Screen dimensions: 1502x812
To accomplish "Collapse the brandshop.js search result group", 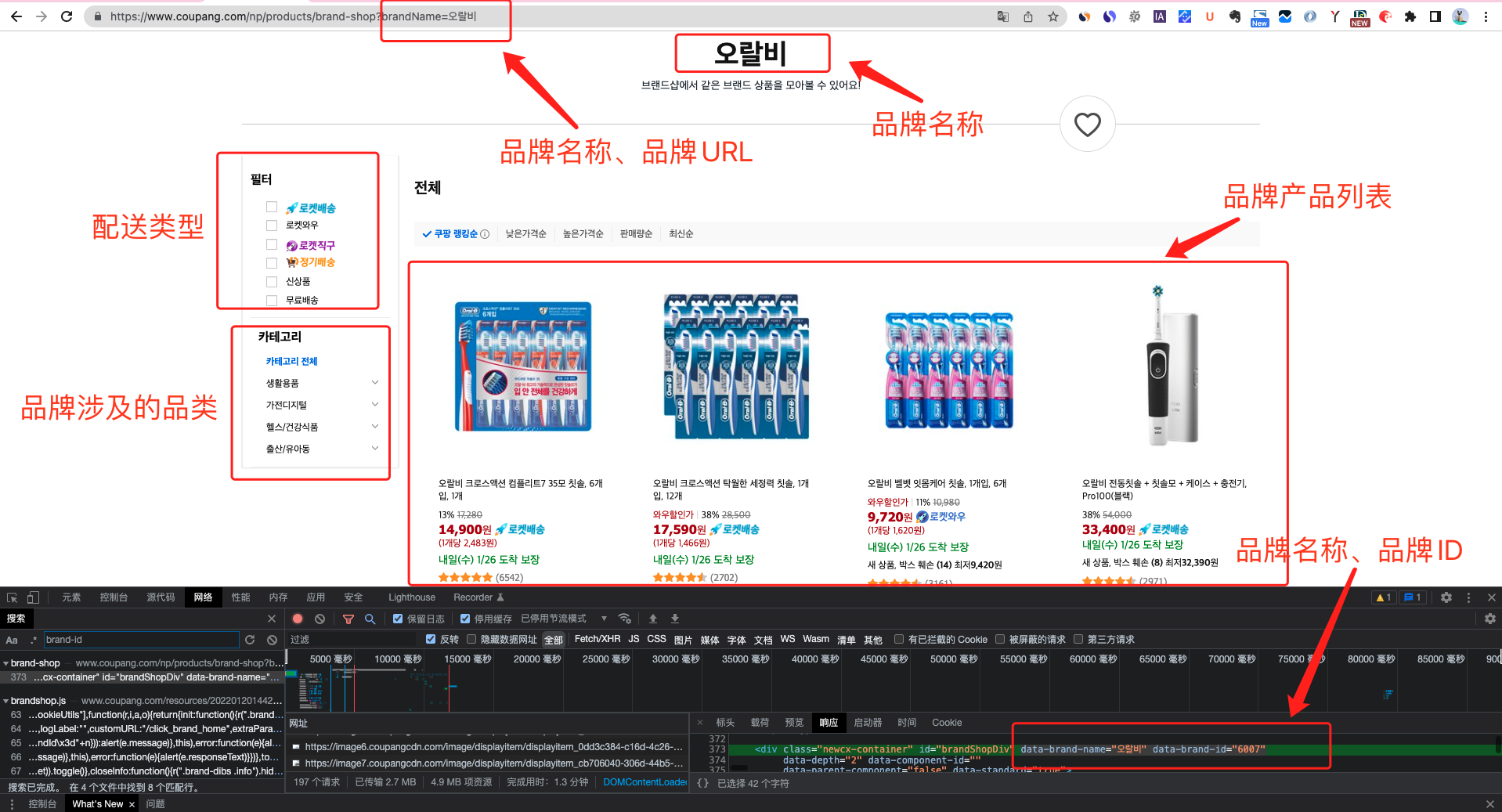I will 6,701.
